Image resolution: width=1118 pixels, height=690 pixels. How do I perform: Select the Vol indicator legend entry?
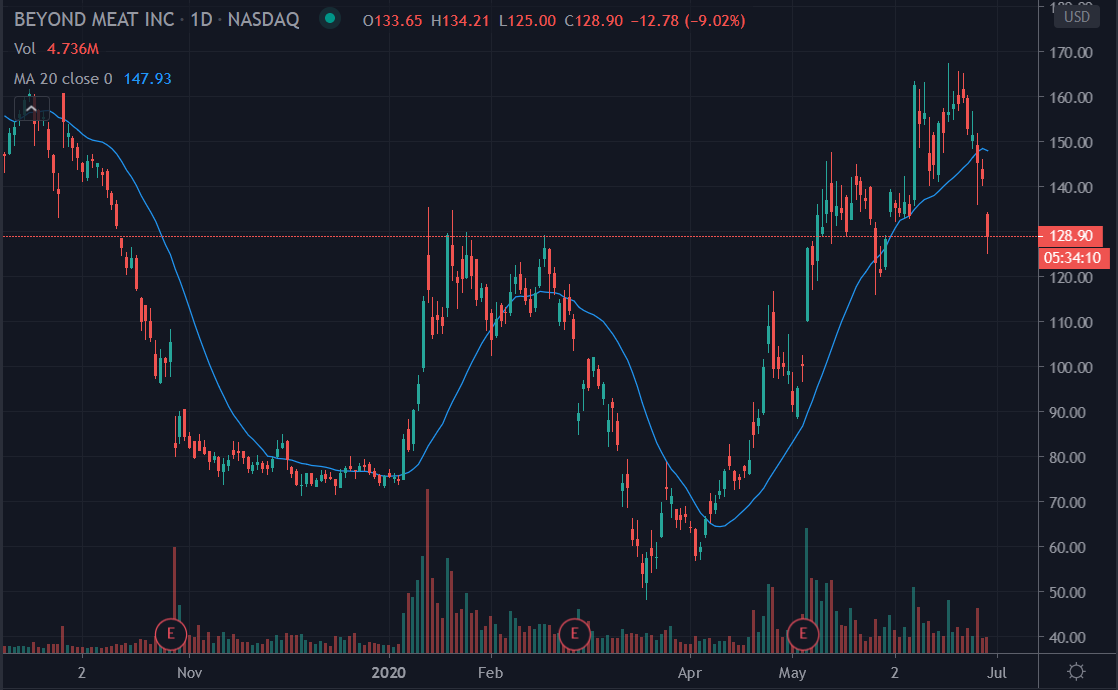25,49
